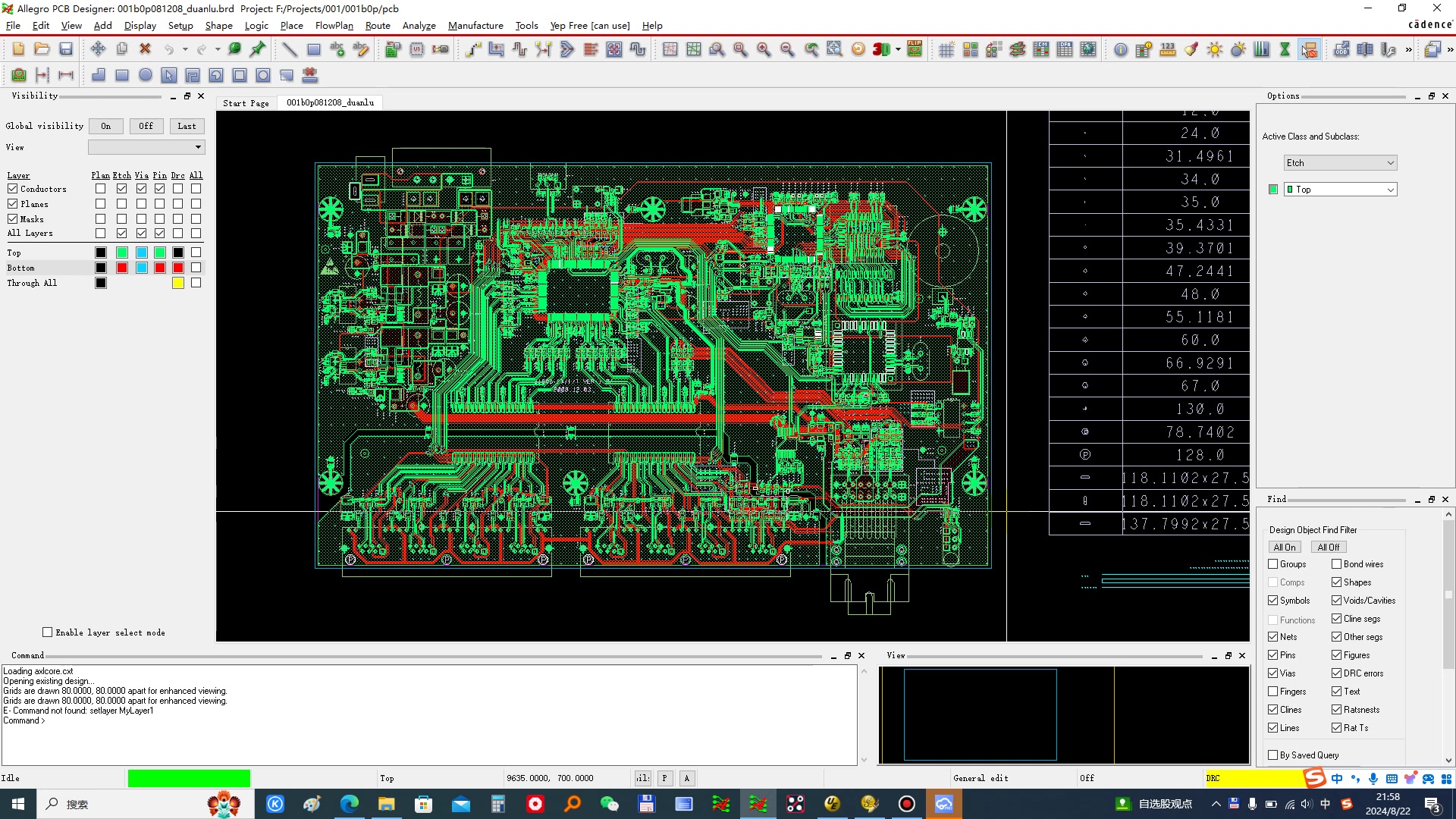Open the Etch class dropdown

pos(1340,163)
